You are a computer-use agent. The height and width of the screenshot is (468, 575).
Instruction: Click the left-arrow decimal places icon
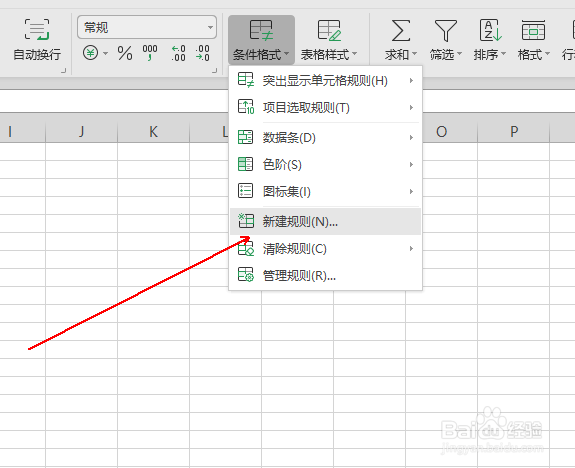(179, 53)
